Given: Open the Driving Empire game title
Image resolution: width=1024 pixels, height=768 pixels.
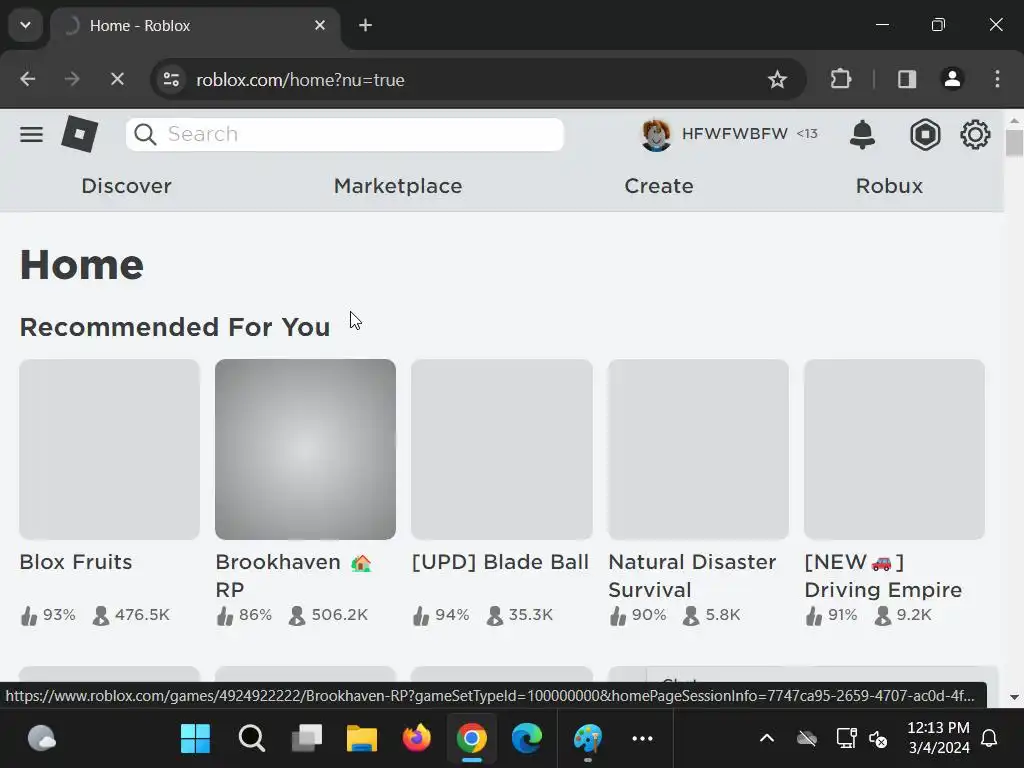Looking at the screenshot, I should click(883, 575).
